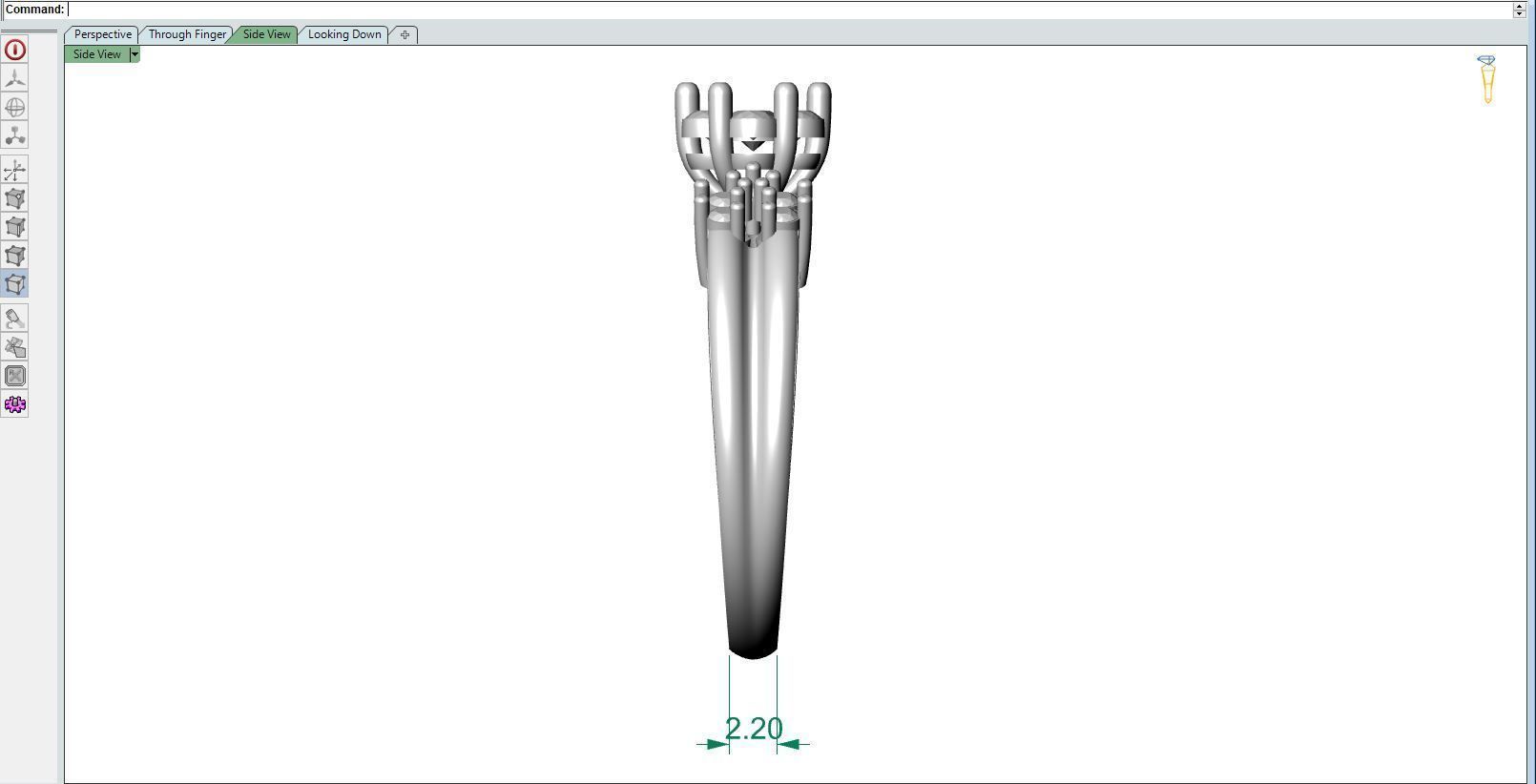The image size is (1536, 784).
Task: Open the Side View viewport dropdown arrow
Action: click(135, 54)
